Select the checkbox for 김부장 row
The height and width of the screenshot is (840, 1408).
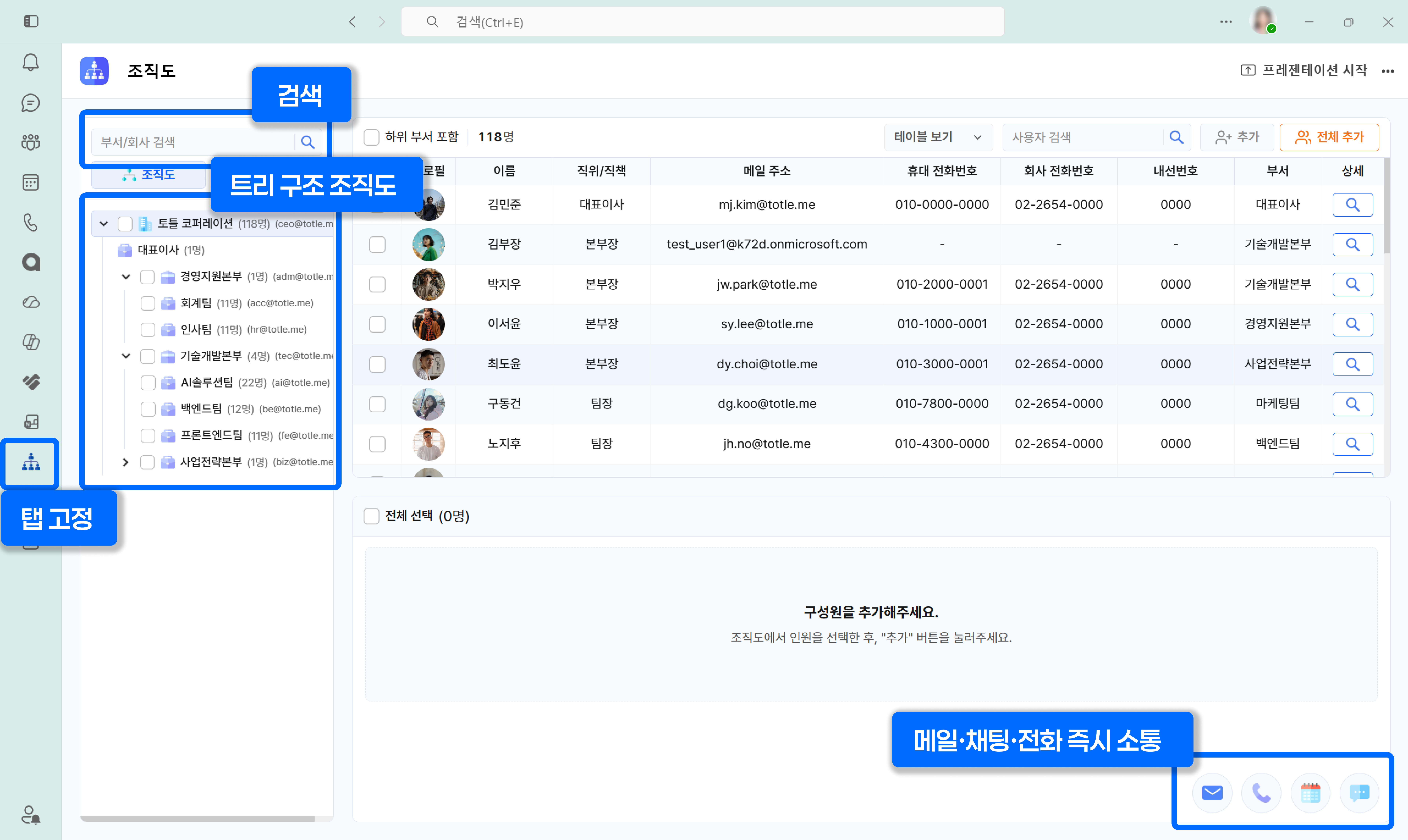pos(377,244)
